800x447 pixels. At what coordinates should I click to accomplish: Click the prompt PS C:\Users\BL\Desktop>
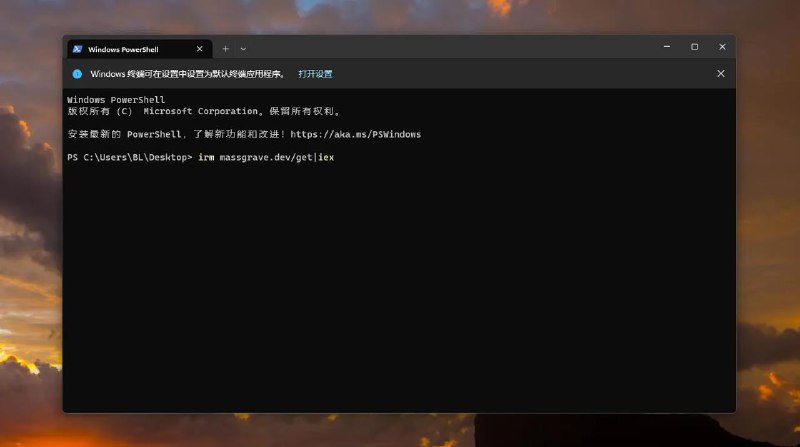pyautogui.click(x=130, y=157)
